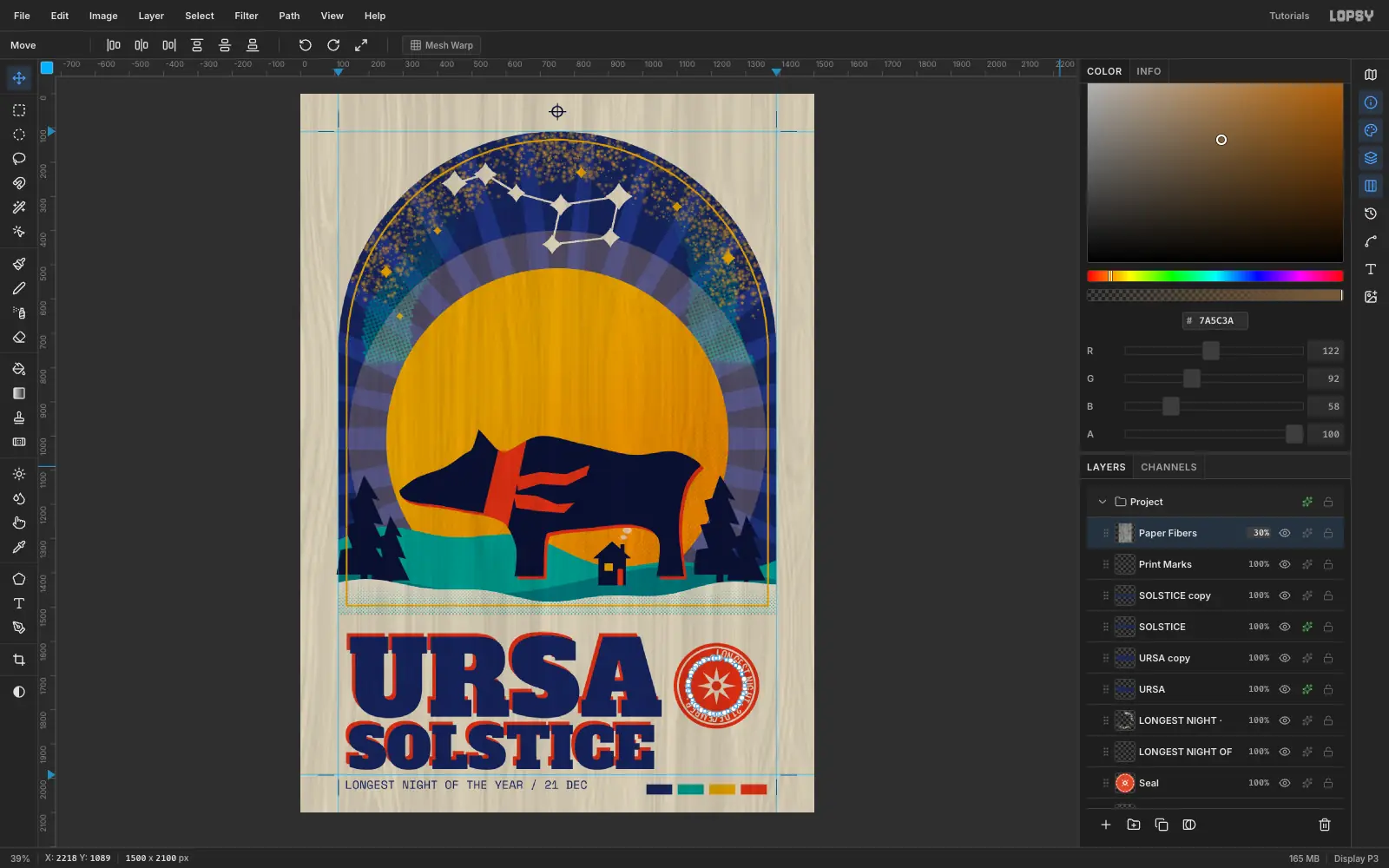Screen dimensions: 1389x868
Task: Click the delete layer trash icon
Action: pyautogui.click(x=1325, y=825)
